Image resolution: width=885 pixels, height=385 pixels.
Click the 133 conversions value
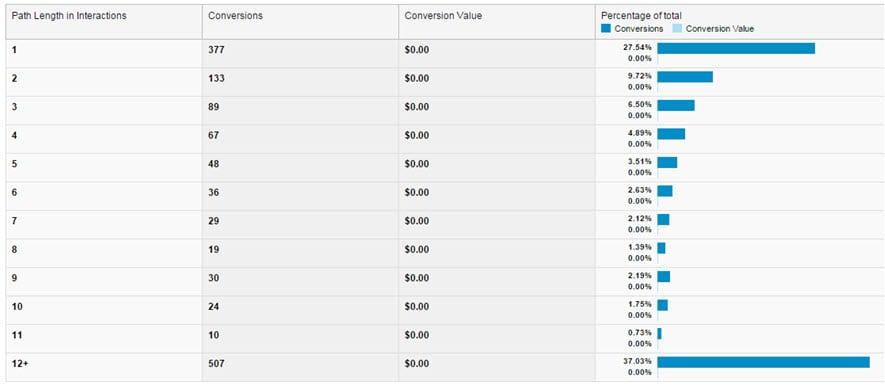pos(216,78)
